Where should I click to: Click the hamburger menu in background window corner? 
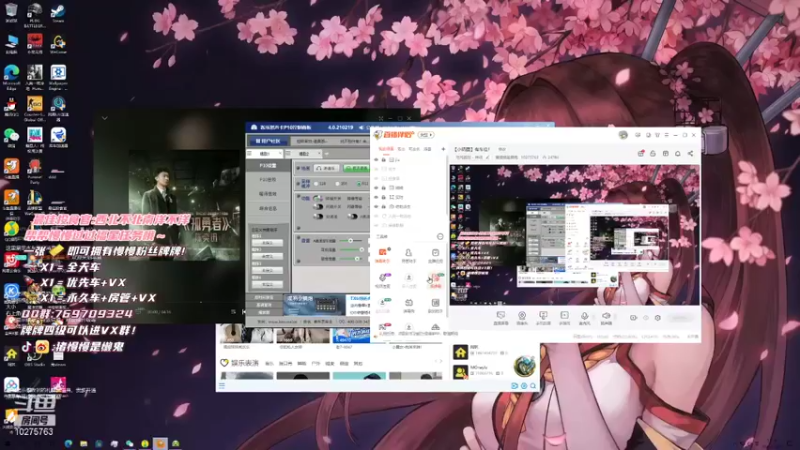(x=221, y=386)
